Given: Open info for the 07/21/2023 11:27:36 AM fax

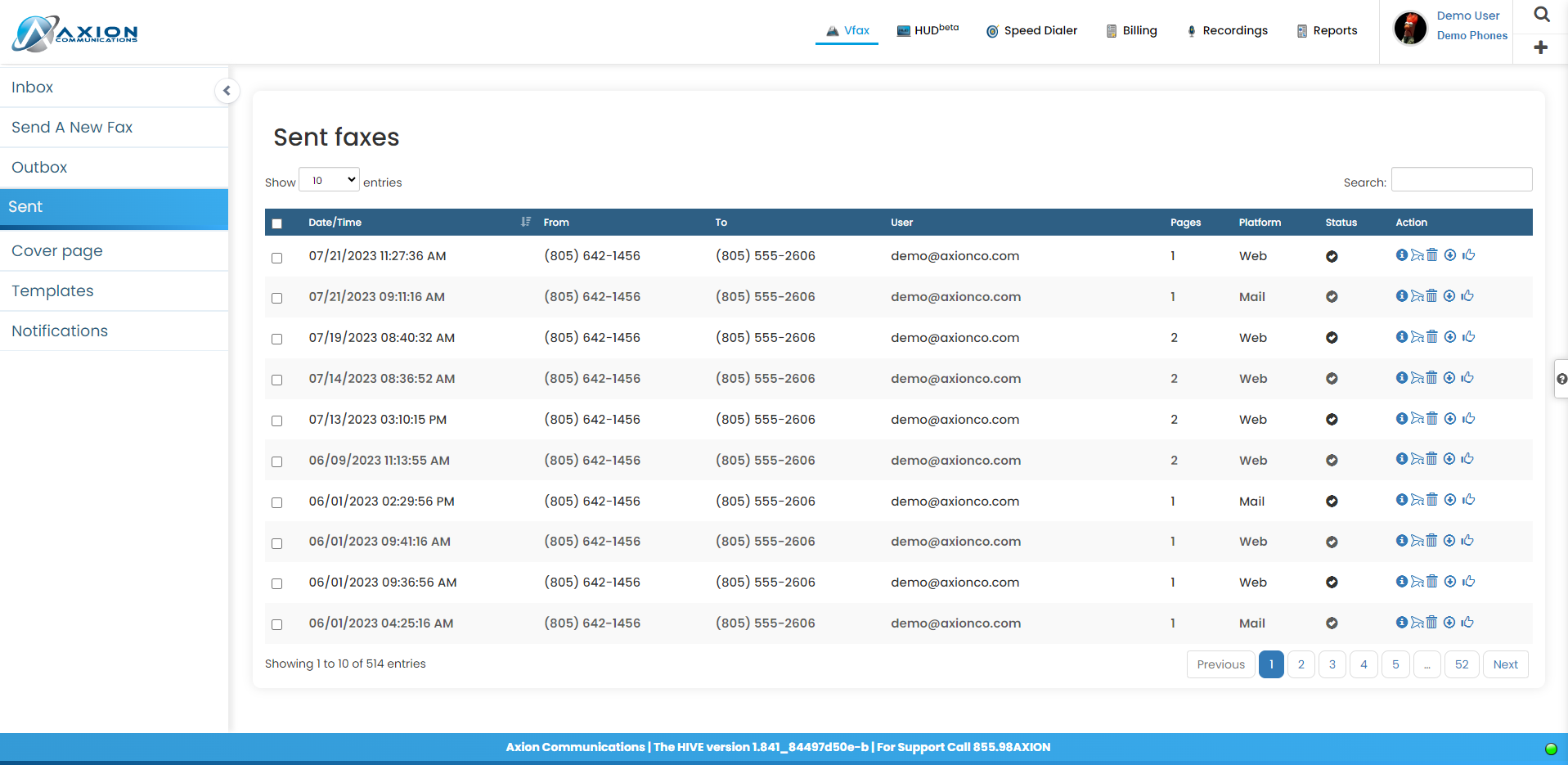Looking at the screenshot, I should pos(1402,255).
